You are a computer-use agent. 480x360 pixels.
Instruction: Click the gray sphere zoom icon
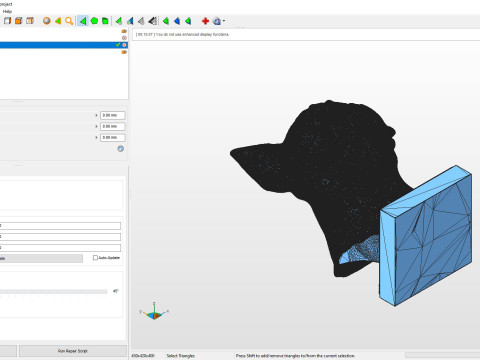pyautogui.click(x=47, y=21)
